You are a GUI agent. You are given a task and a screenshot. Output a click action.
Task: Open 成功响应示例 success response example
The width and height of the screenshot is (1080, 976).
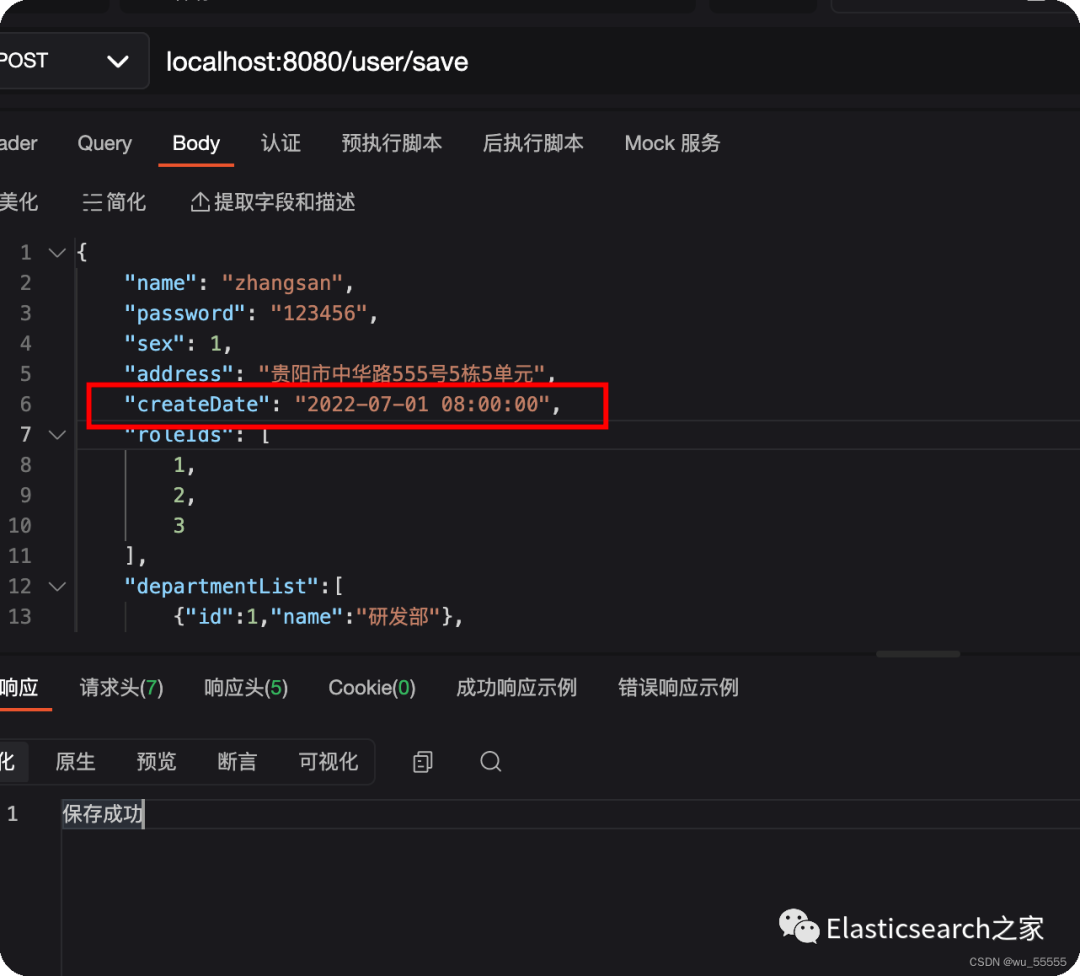516,688
